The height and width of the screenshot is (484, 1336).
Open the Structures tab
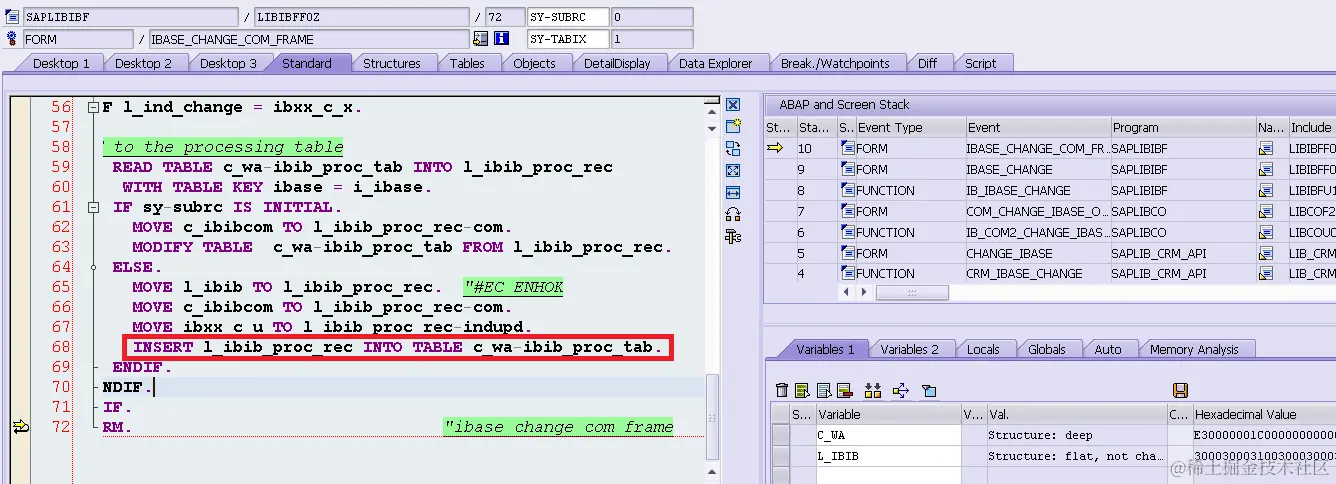pyautogui.click(x=391, y=63)
